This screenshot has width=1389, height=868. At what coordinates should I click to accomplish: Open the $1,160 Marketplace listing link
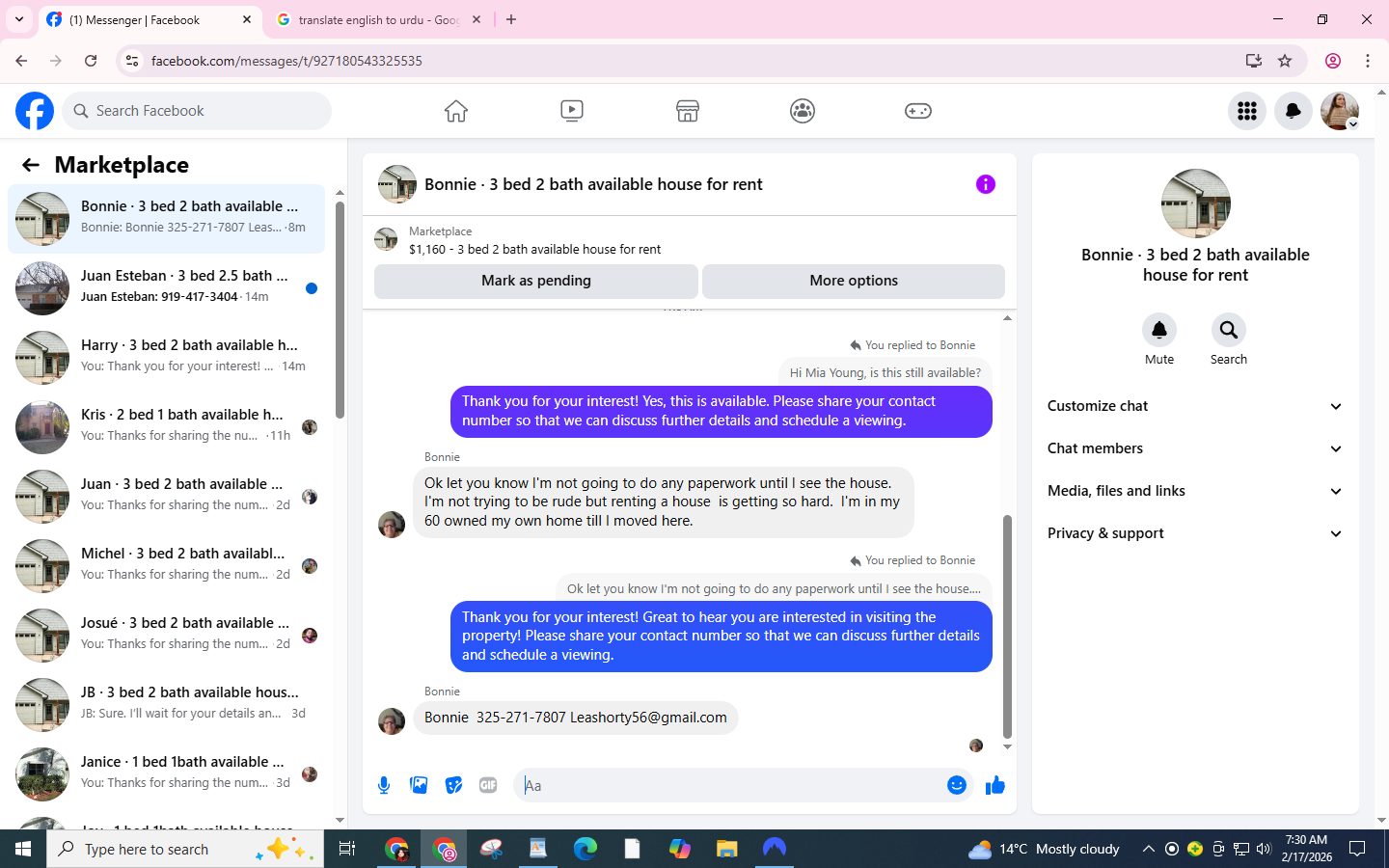coord(534,249)
